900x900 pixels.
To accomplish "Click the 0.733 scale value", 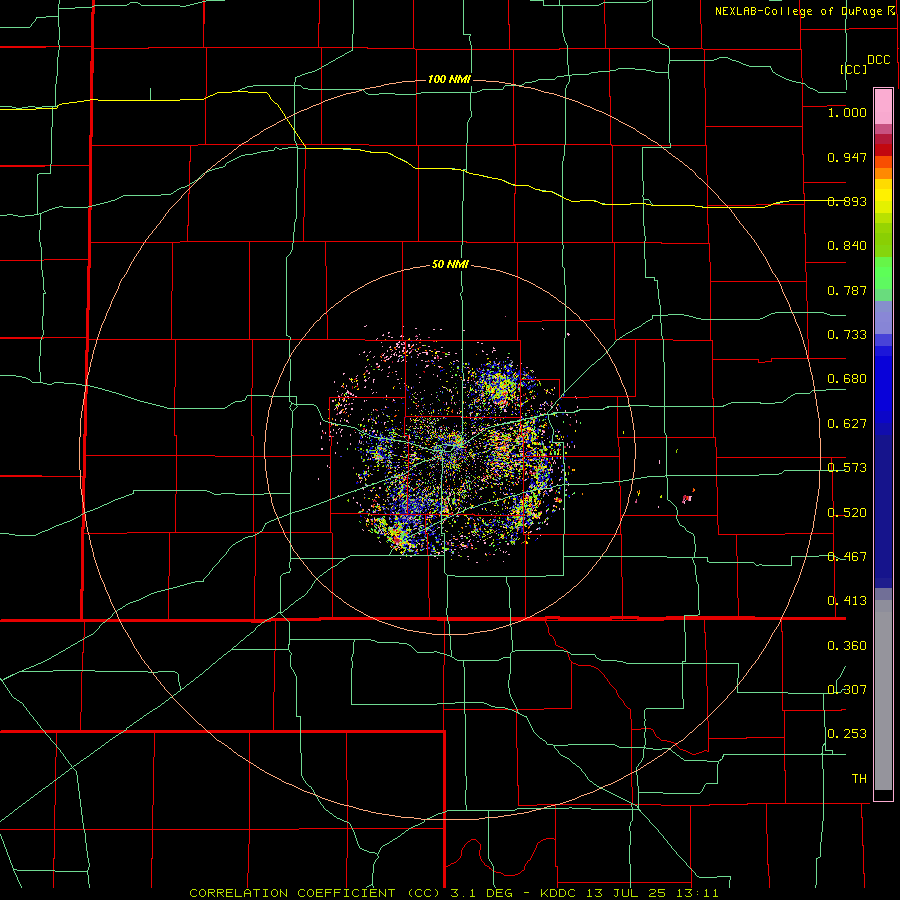I will [x=847, y=335].
